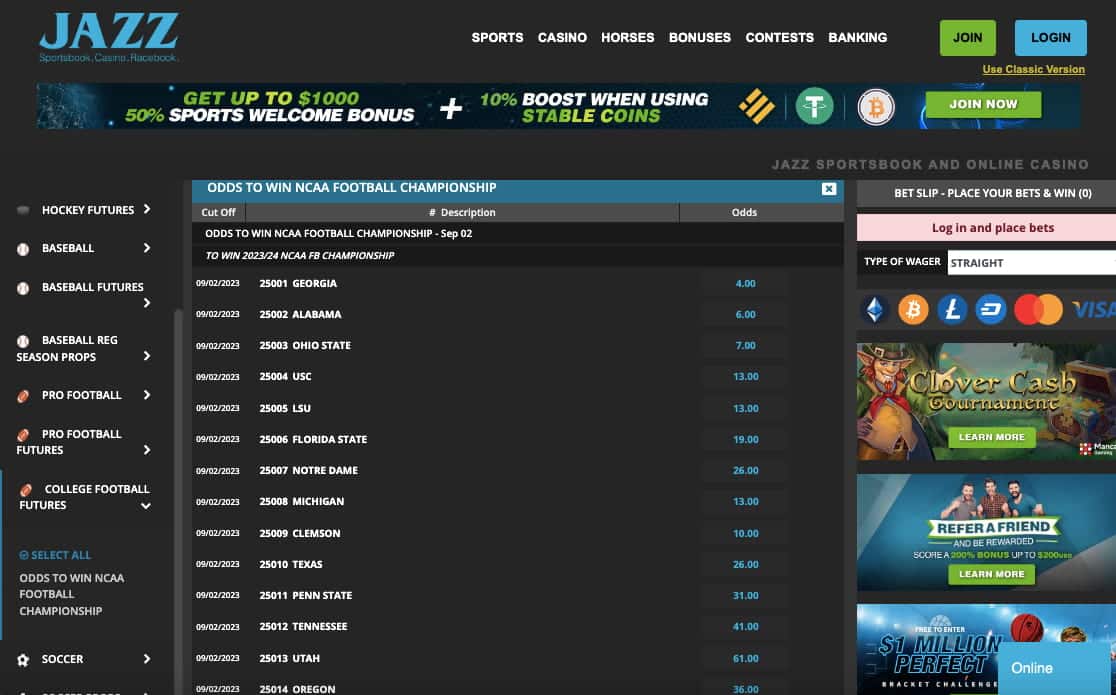Click the baseball icon beside Baseball Reg Season Props

click(23, 341)
